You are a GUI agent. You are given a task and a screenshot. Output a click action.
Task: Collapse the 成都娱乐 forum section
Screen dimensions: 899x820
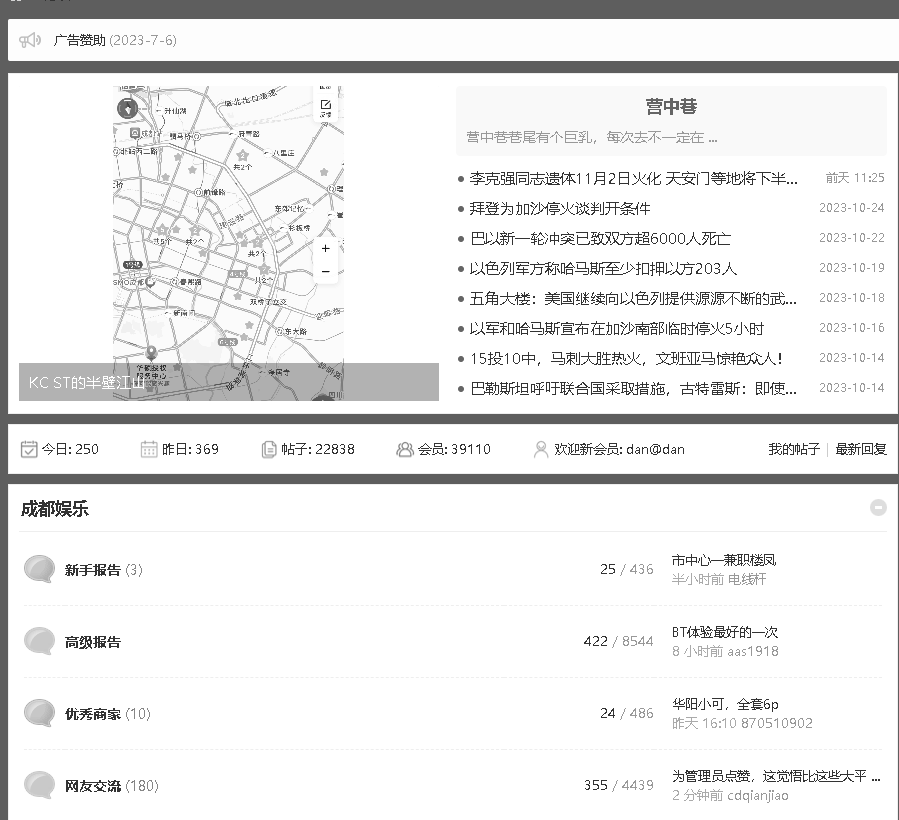point(878,507)
